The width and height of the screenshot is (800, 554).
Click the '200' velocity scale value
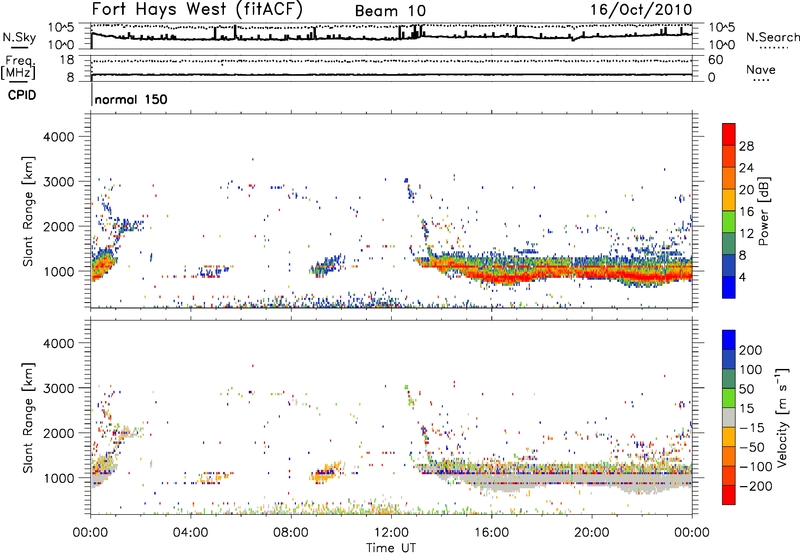click(x=751, y=350)
